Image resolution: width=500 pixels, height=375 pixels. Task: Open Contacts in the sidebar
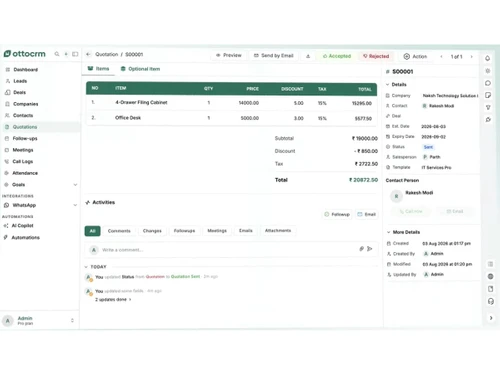(x=23, y=115)
